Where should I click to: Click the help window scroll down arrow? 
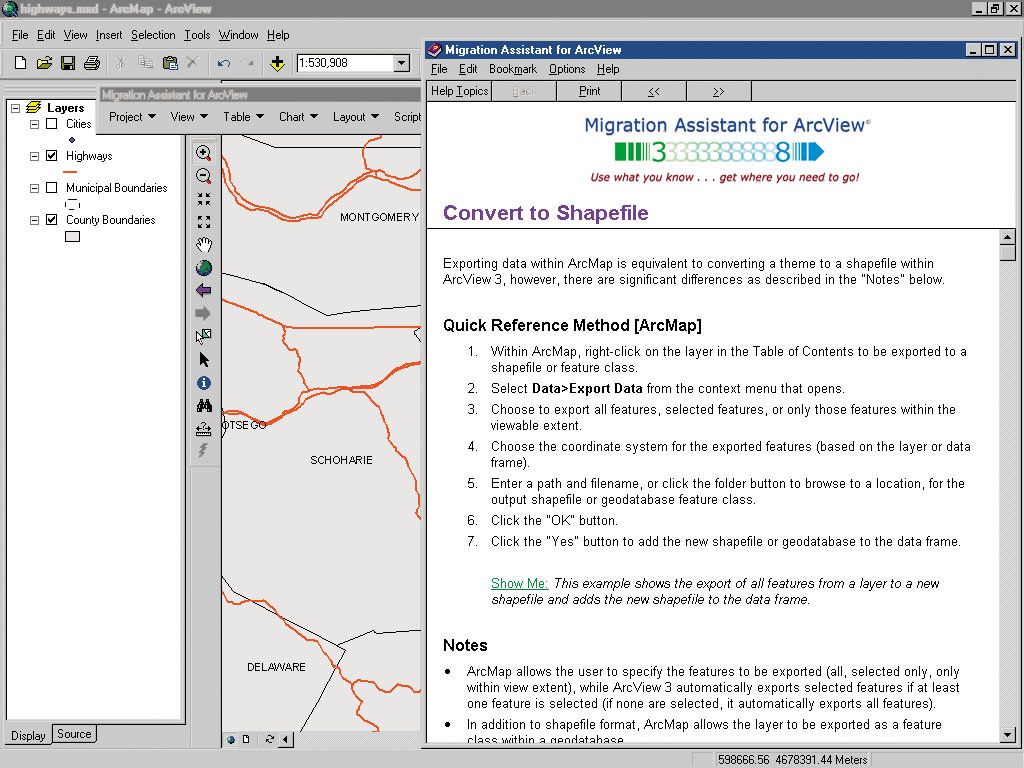1008,735
